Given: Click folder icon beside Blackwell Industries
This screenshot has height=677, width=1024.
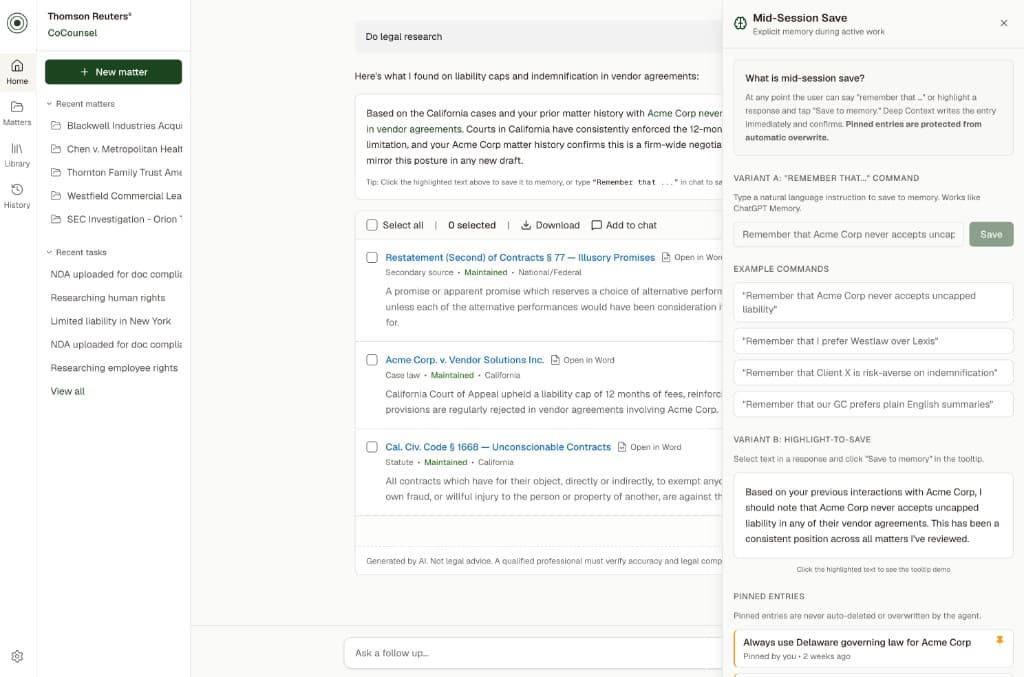Looking at the screenshot, I should [x=56, y=125].
